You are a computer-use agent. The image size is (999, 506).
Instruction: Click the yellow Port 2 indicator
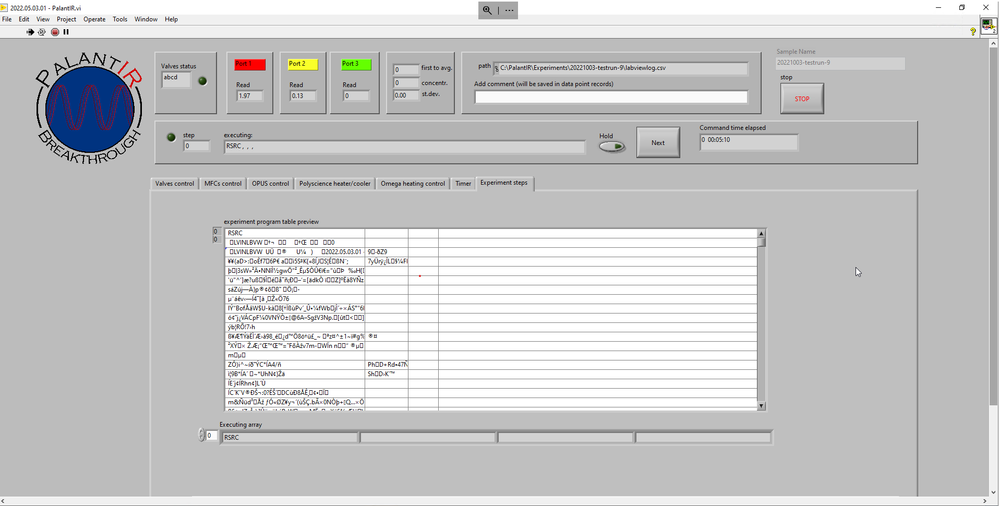[x=303, y=64]
